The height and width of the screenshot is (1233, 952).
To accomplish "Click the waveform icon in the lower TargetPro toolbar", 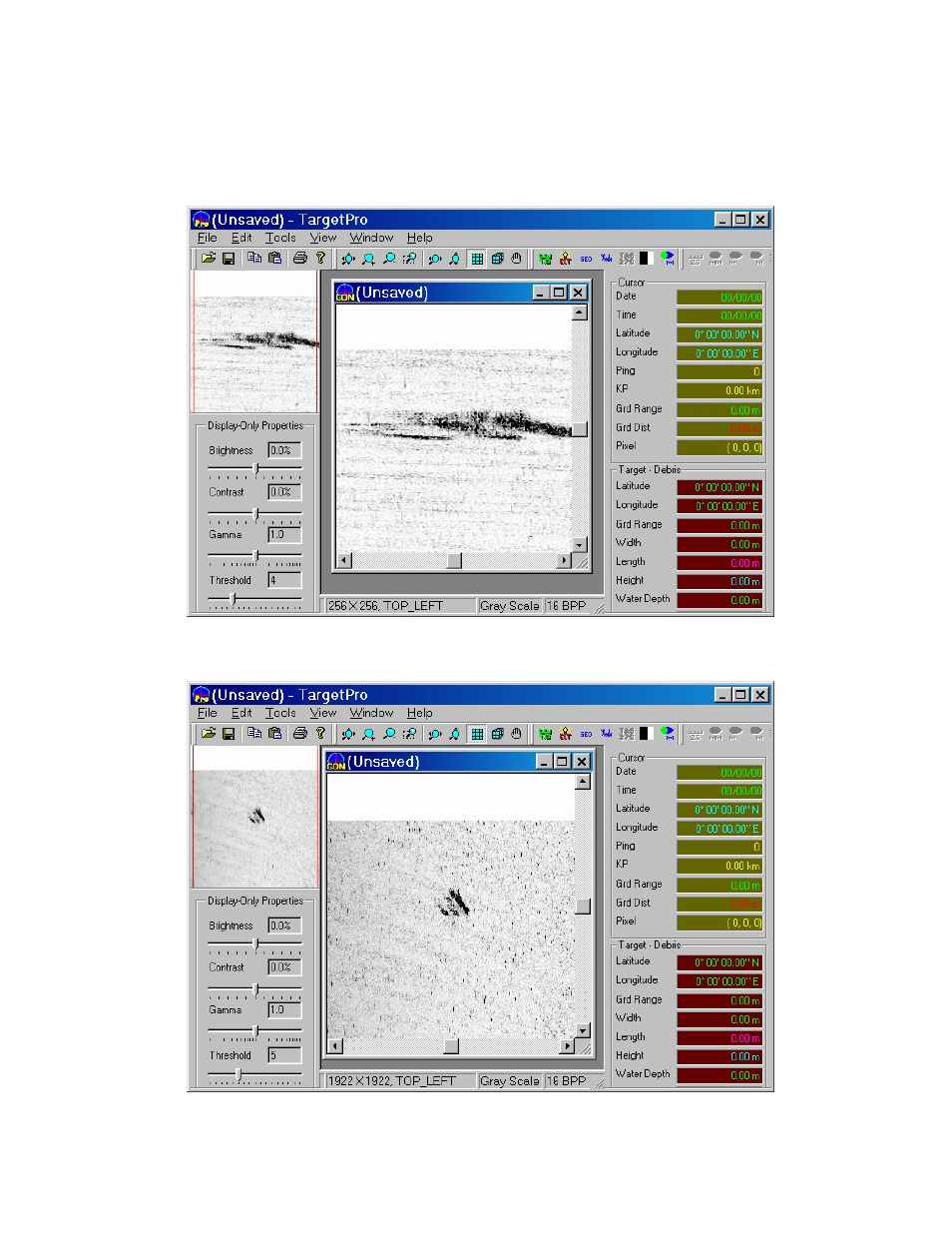I will (606, 734).
